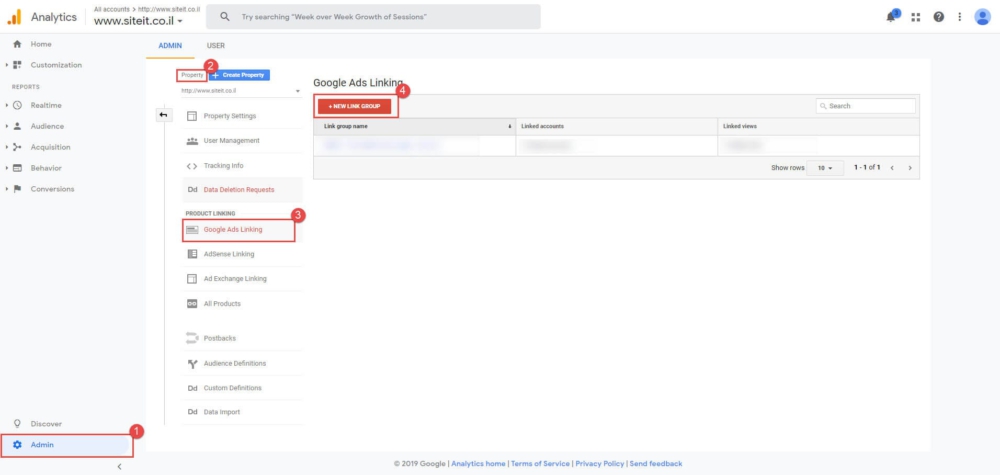Screen dimensions: 1000x475
Task: Open the property selector dropdown
Action: click(x=241, y=91)
